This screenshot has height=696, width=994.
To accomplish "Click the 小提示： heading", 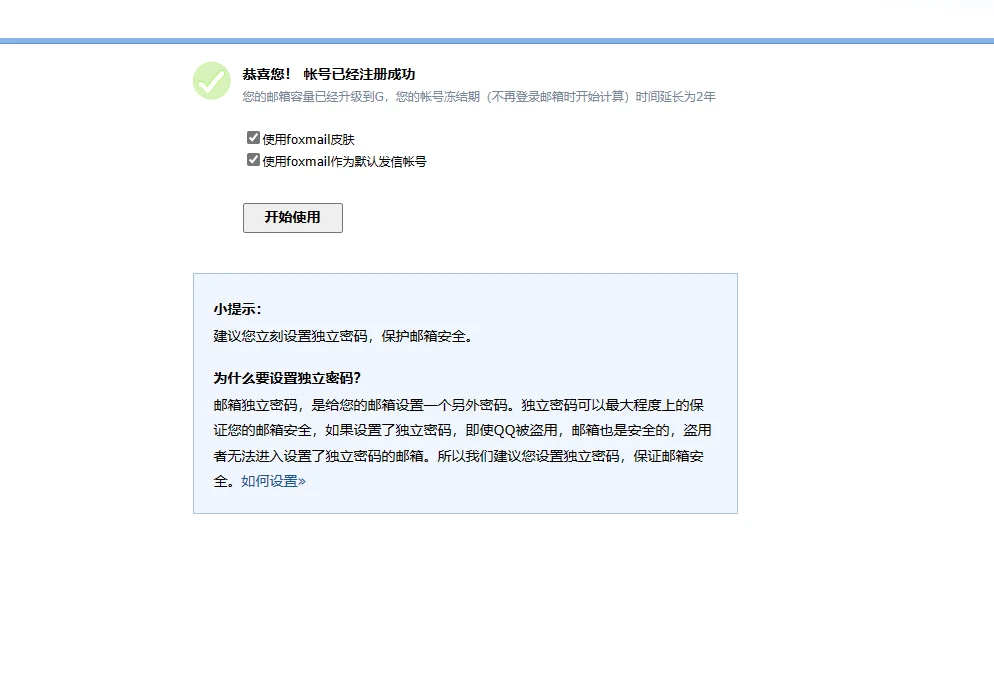I will (237, 309).
